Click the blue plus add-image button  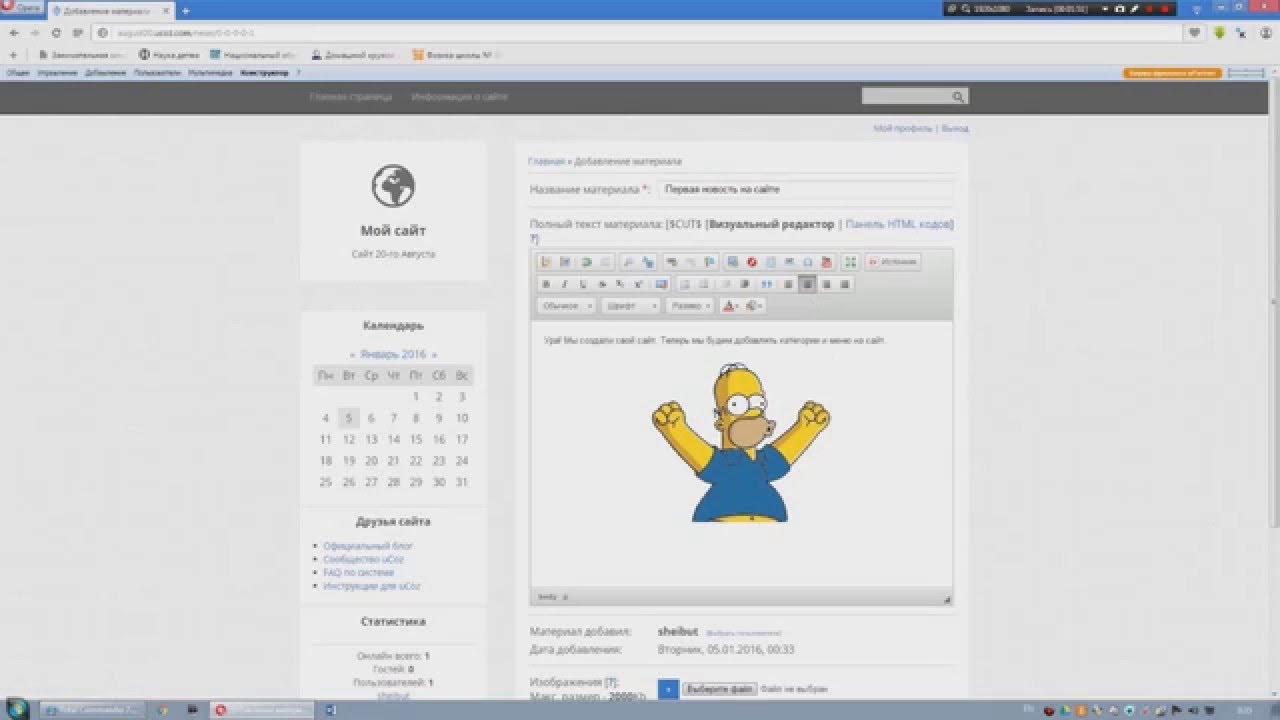(x=668, y=690)
